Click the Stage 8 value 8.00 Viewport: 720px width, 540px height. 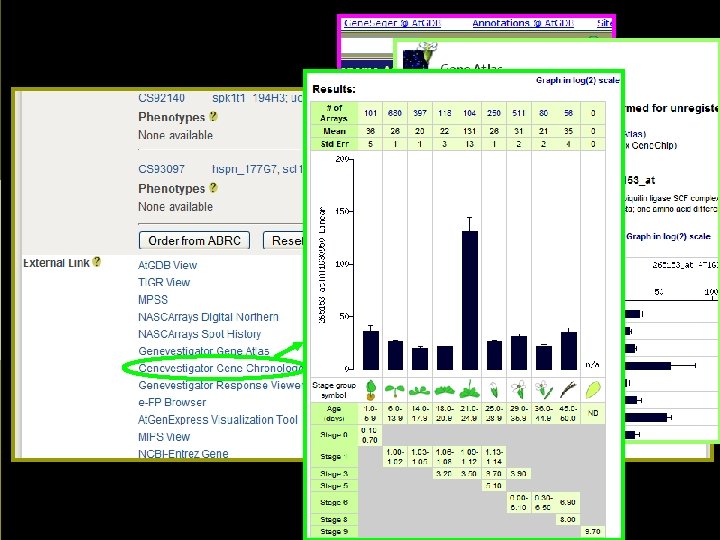tap(568, 519)
